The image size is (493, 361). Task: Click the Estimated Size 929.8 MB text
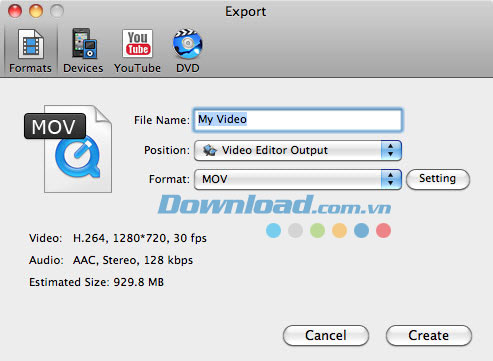pyautogui.click(x=96, y=282)
